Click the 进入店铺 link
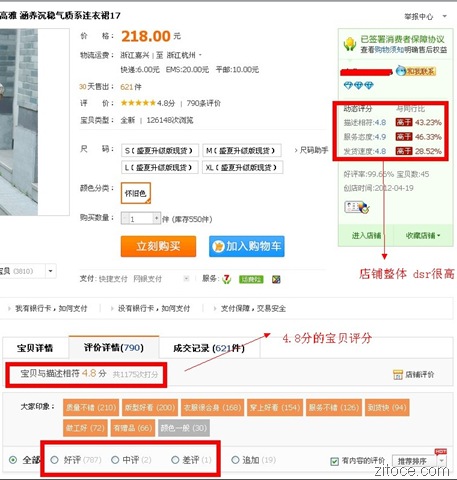Viewport: 457px width, 480px height. pos(366,235)
